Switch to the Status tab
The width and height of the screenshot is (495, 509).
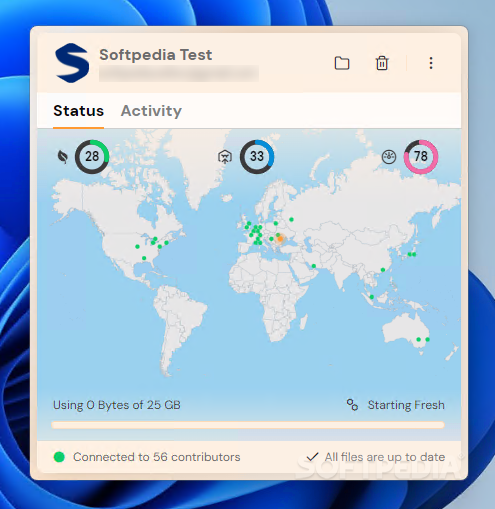[79, 111]
